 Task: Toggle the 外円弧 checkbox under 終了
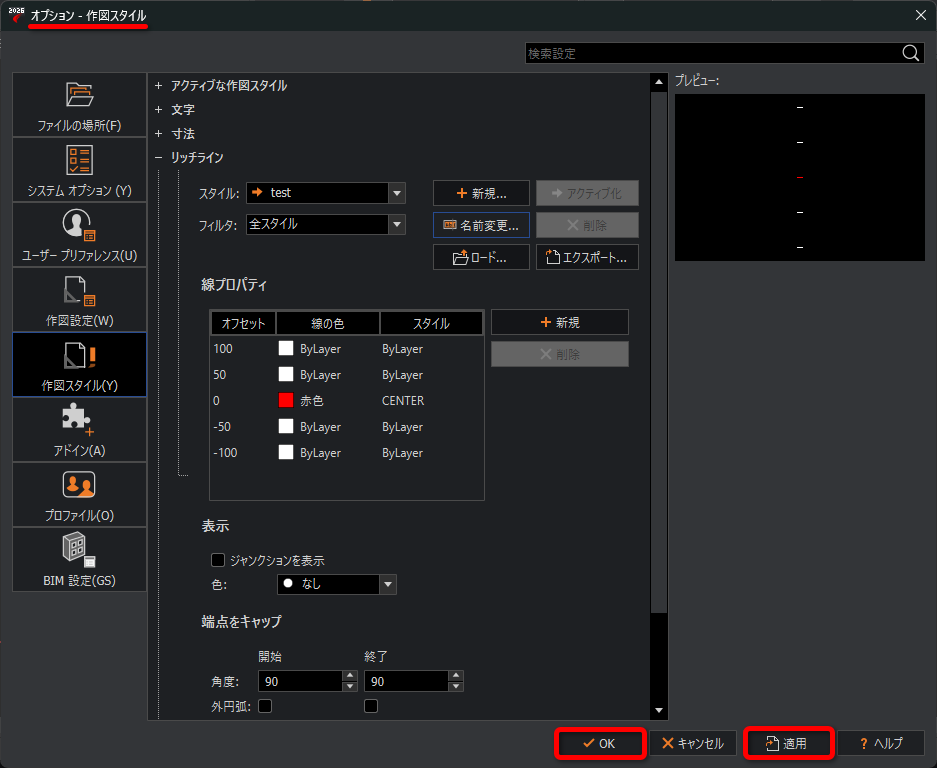[370, 706]
